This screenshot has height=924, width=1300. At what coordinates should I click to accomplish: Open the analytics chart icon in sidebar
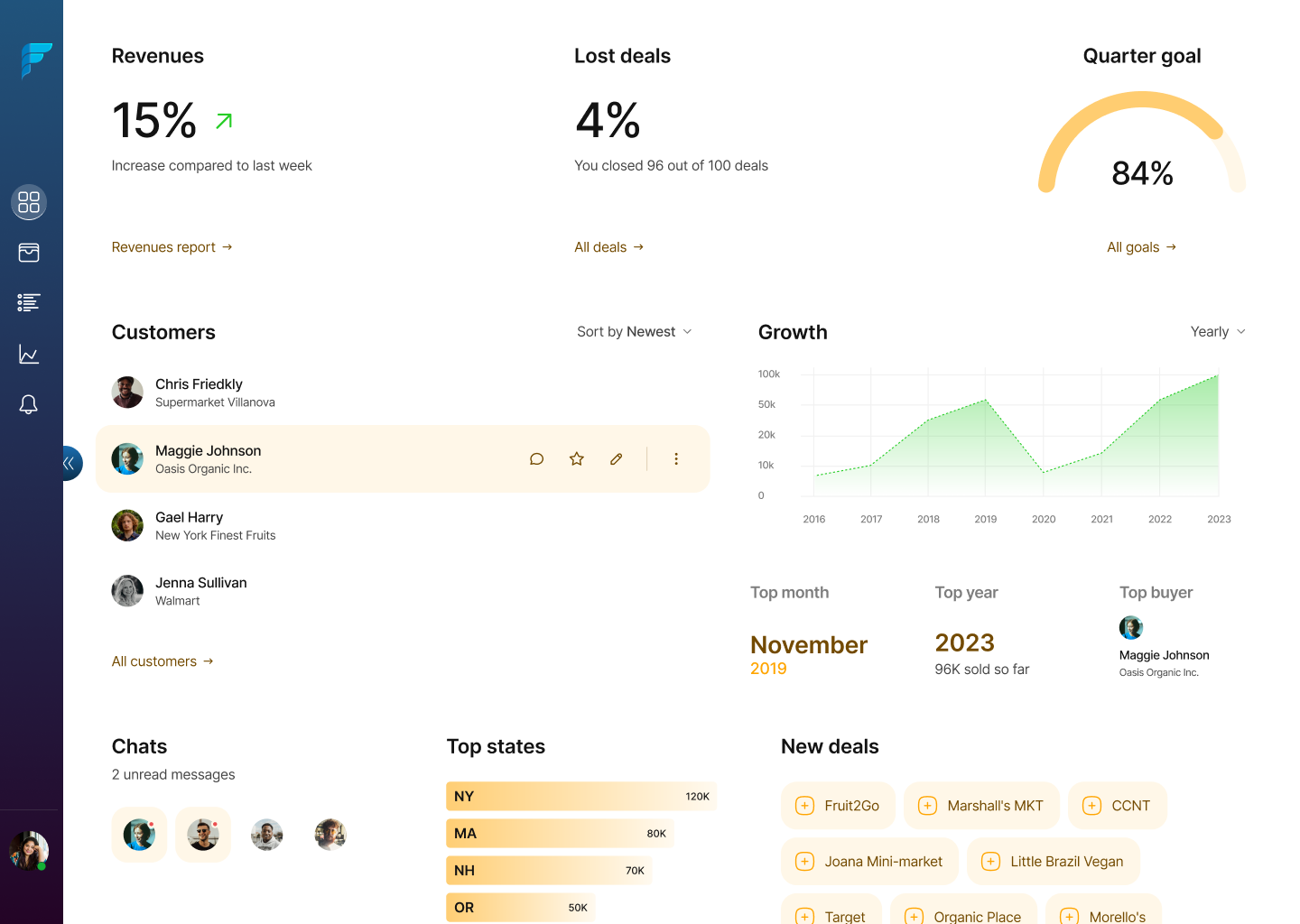point(29,354)
